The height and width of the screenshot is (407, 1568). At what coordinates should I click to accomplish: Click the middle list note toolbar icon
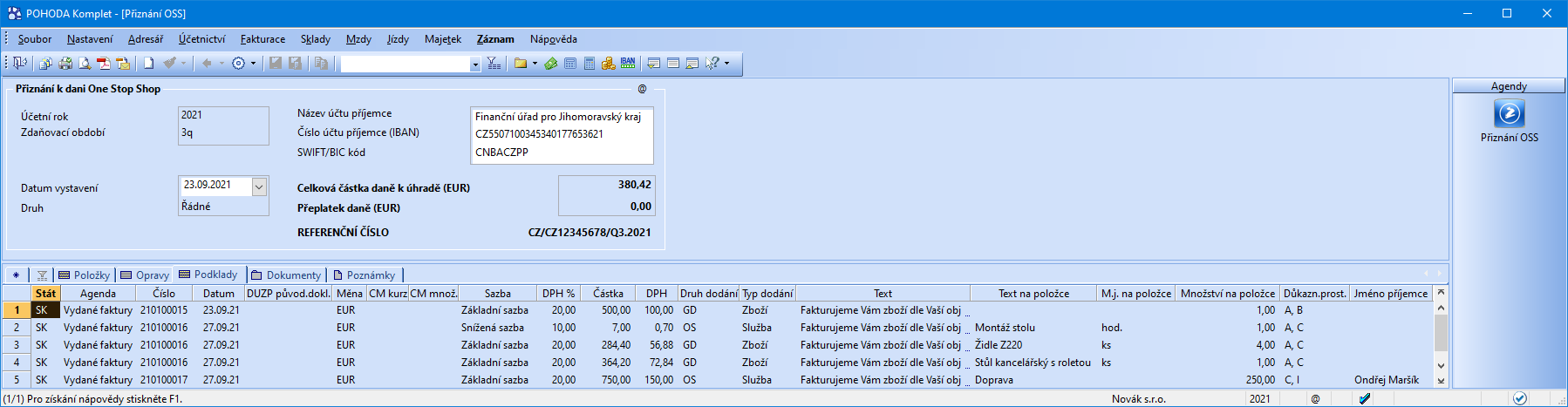673,63
